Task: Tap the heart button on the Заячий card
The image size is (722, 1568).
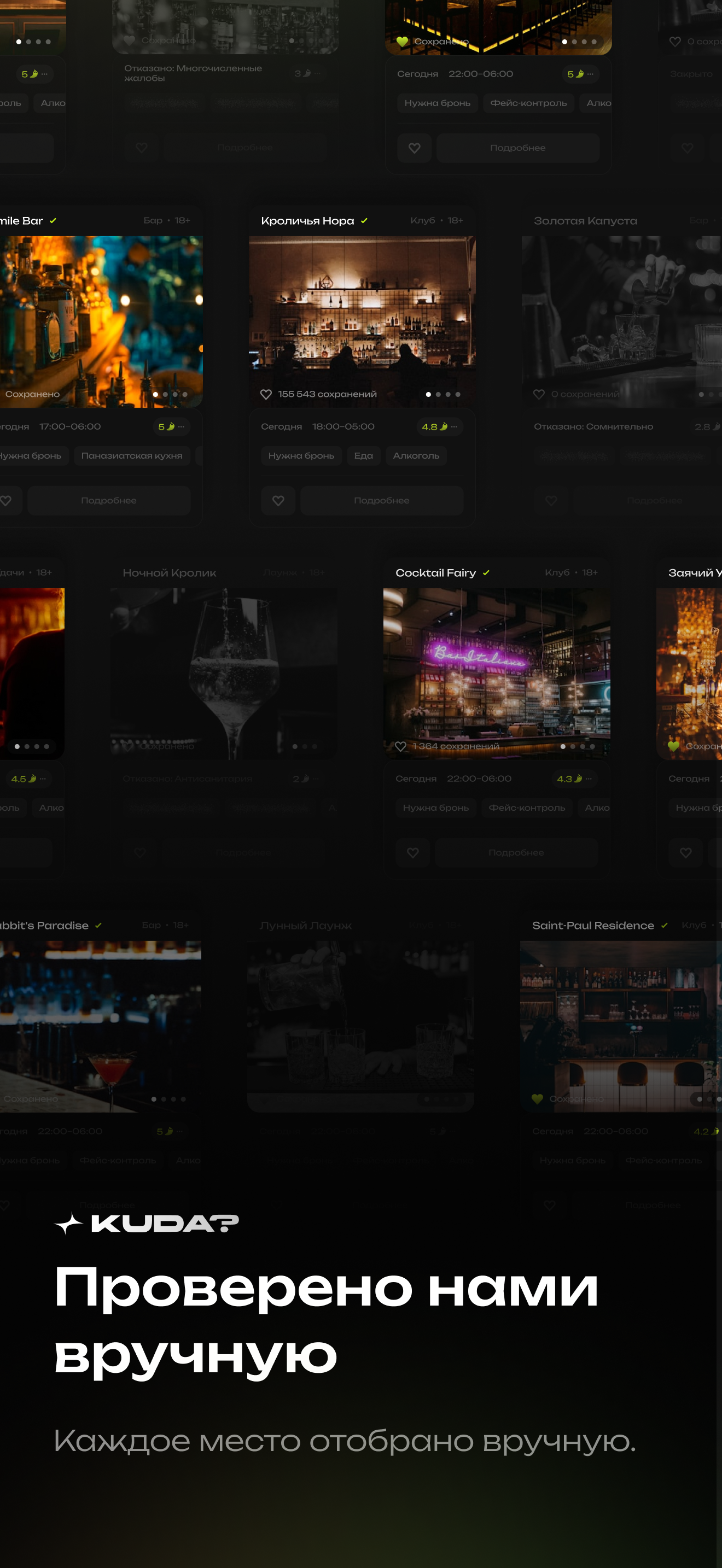Action: [686, 853]
